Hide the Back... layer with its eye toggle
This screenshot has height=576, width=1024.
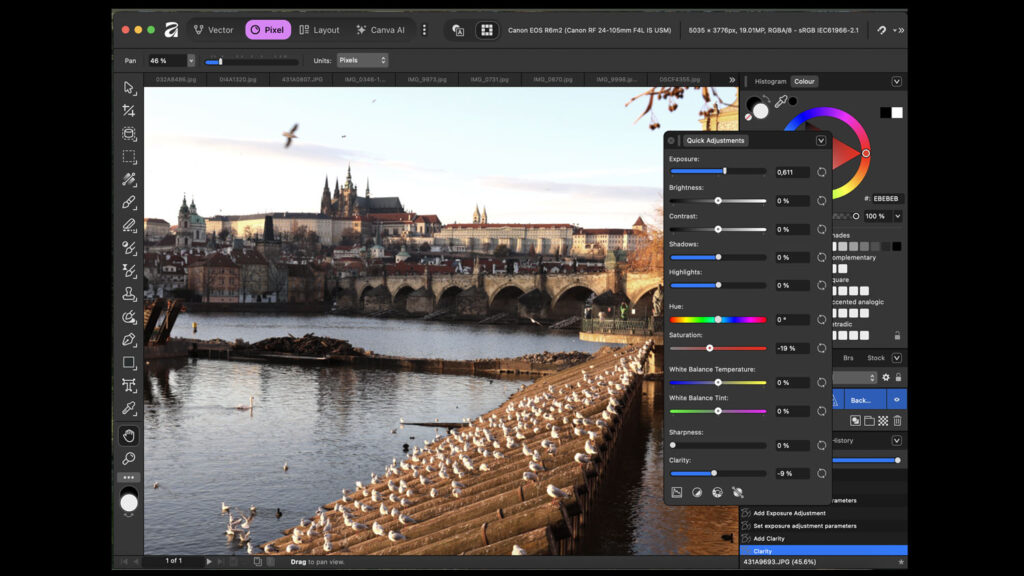tap(895, 400)
